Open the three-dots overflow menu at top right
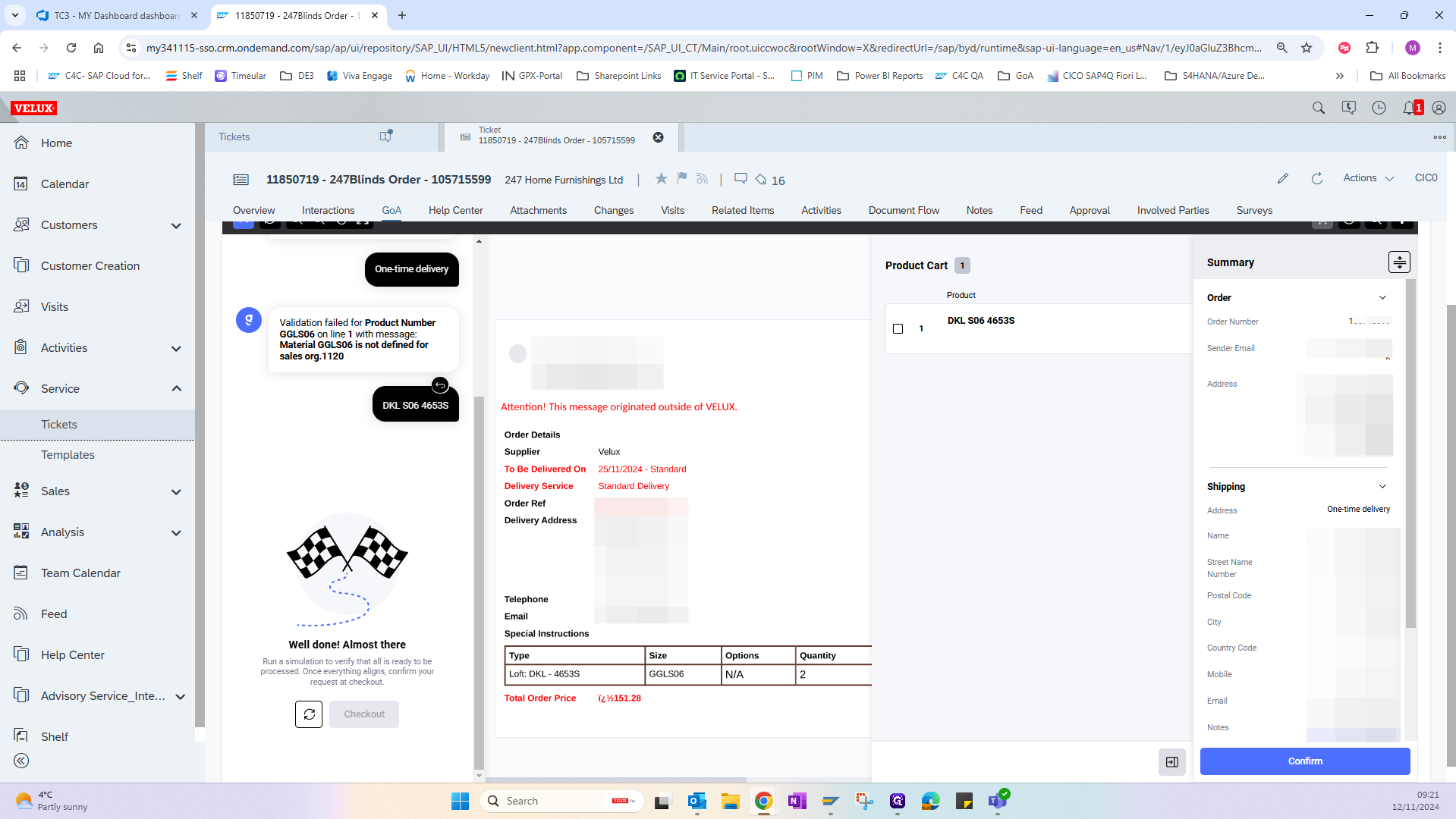 click(1439, 137)
